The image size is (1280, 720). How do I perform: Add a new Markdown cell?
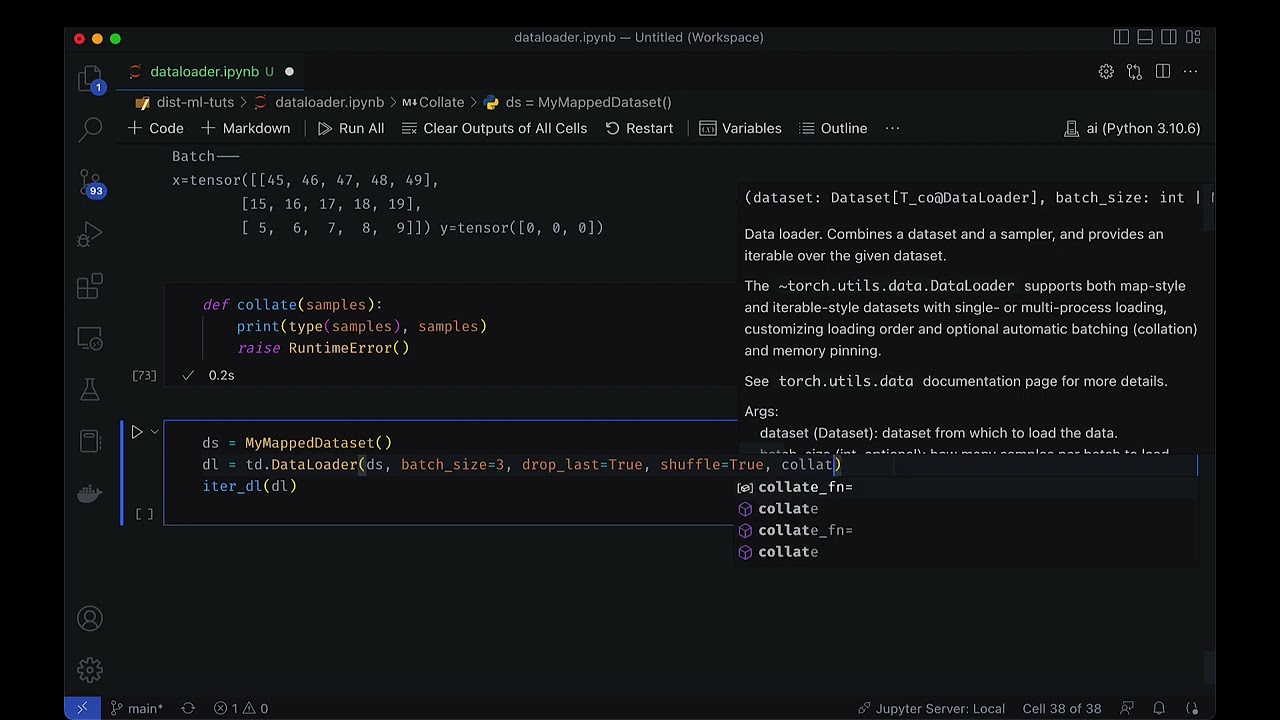[x=245, y=128]
